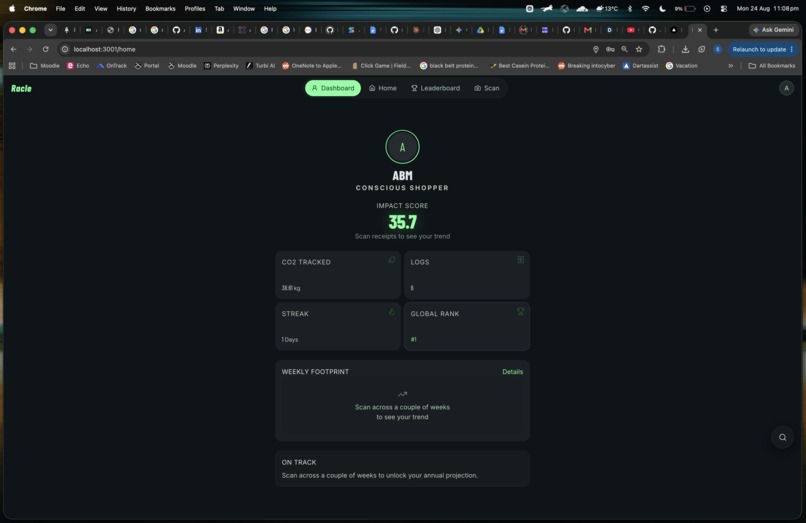Click the browser forward arrow
Image resolution: width=806 pixels, height=523 pixels.
coord(29,49)
